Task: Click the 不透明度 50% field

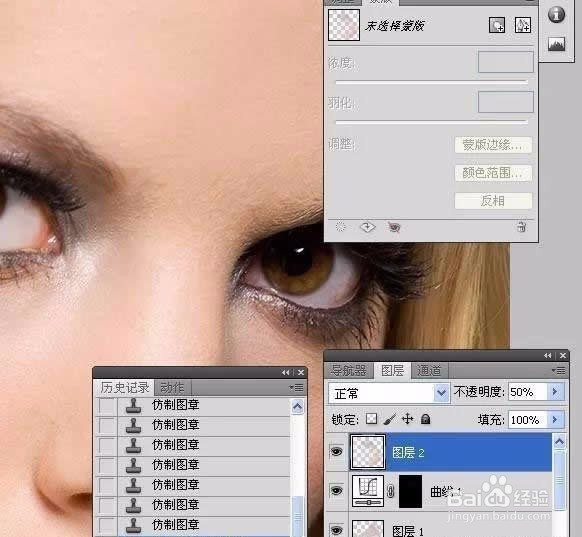Action: [x=527, y=392]
